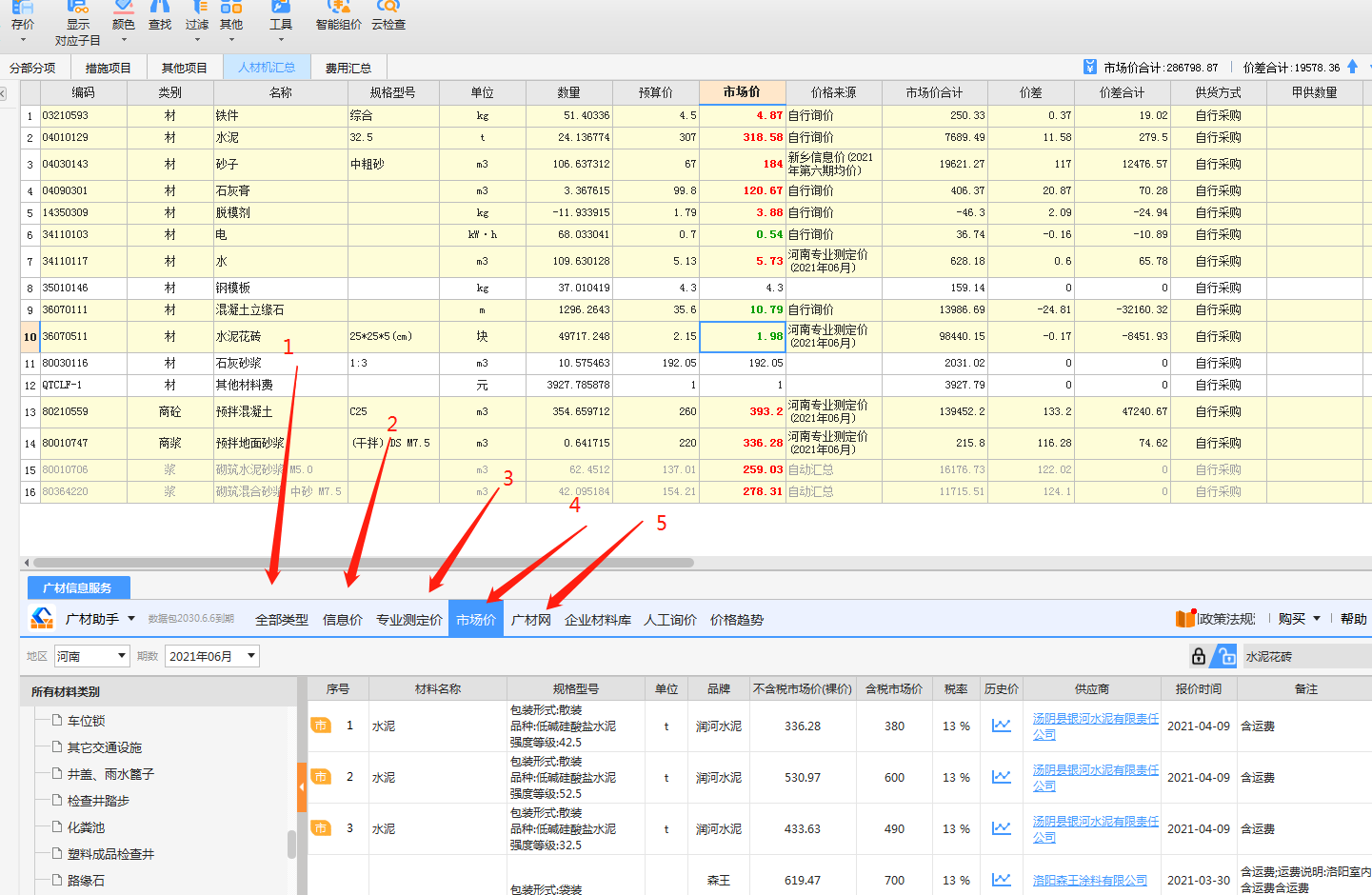This screenshot has height=895, width=1372.
Task: Select the 路缘石 category tree item
Action: pyautogui.click(x=87, y=881)
